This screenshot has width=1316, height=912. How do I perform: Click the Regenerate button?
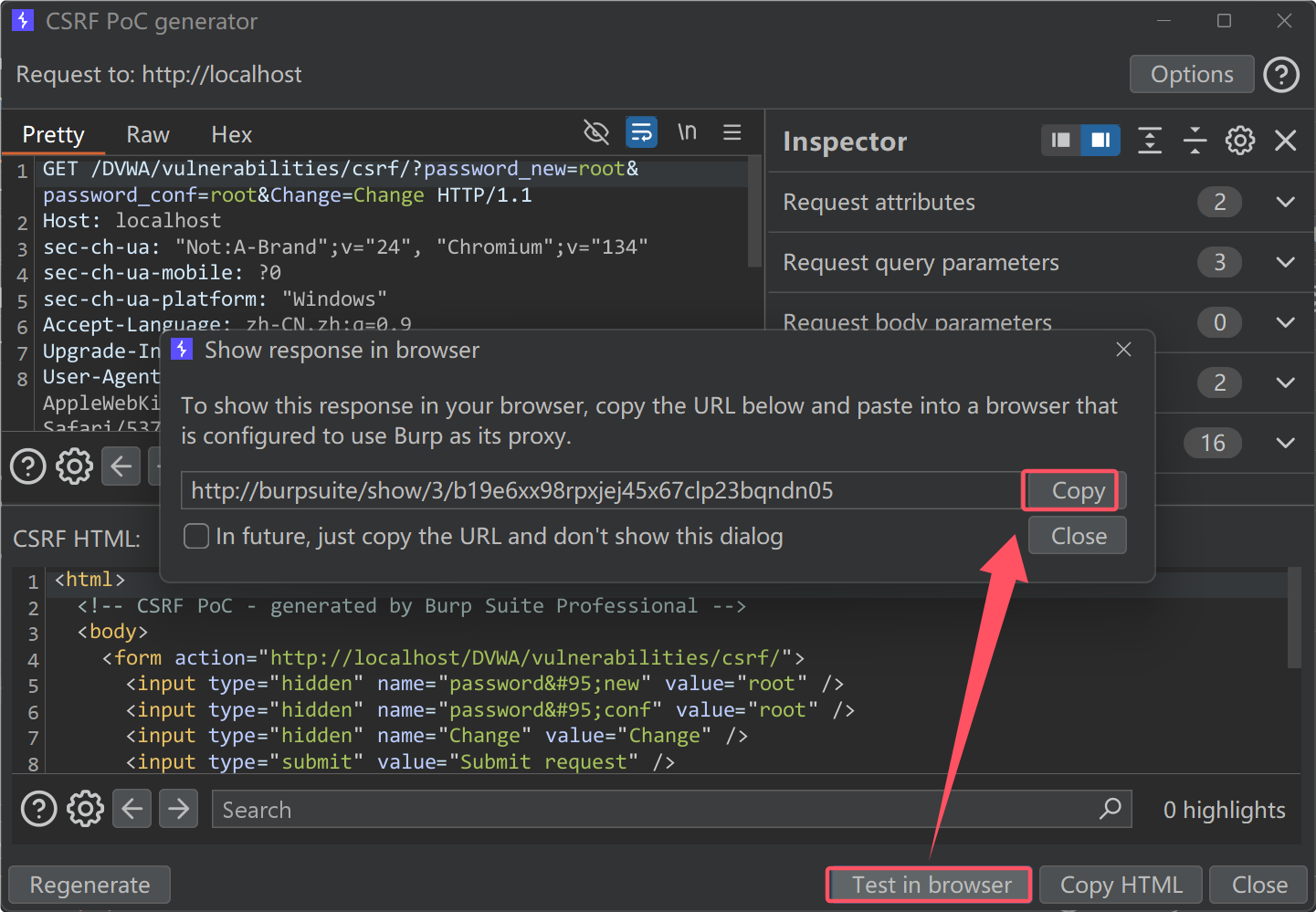click(x=89, y=885)
